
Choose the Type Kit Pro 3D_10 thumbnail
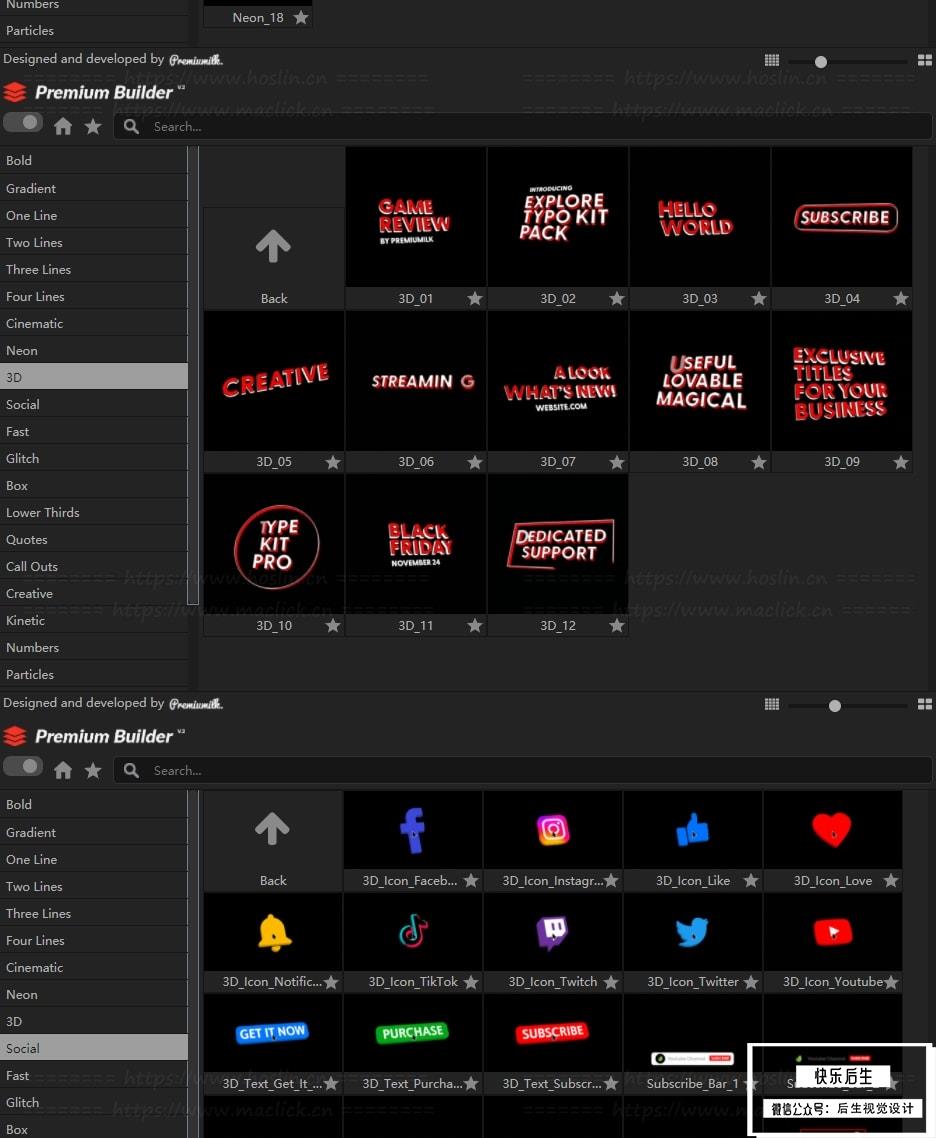coord(274,544)
